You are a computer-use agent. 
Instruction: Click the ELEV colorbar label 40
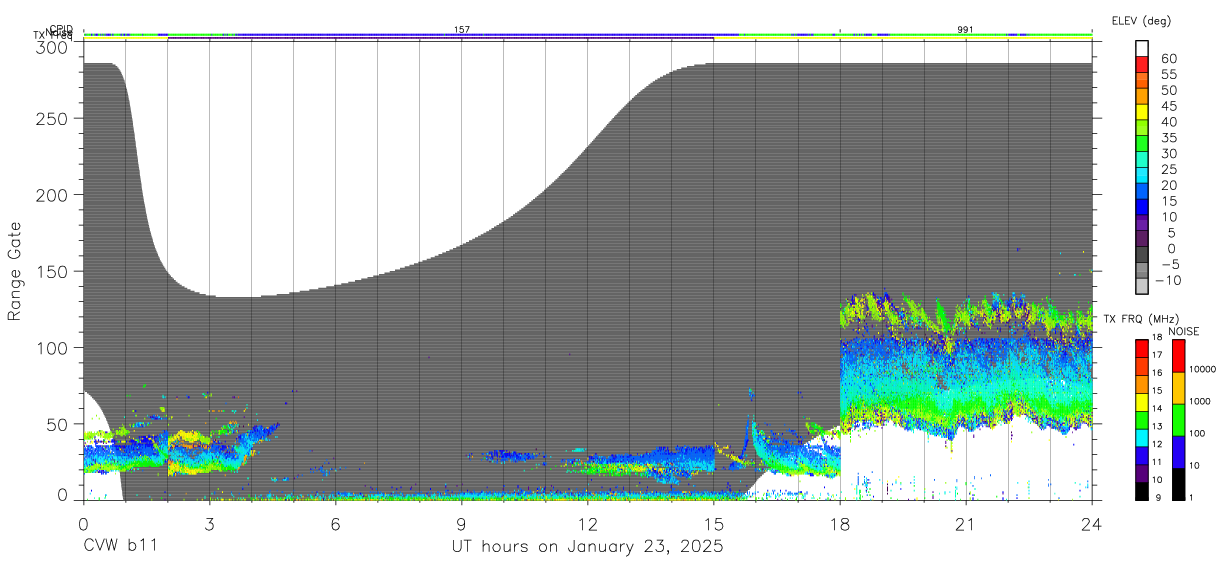pyautogui.click(x=1169, y=122)
